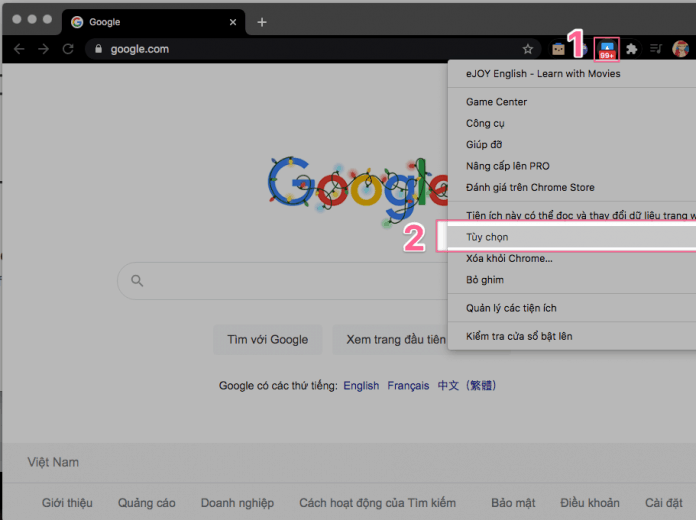The height and width of the screenshot is (520, 696).
Task: Open Quản lý các tiện ích
Action: coord(572,308)
